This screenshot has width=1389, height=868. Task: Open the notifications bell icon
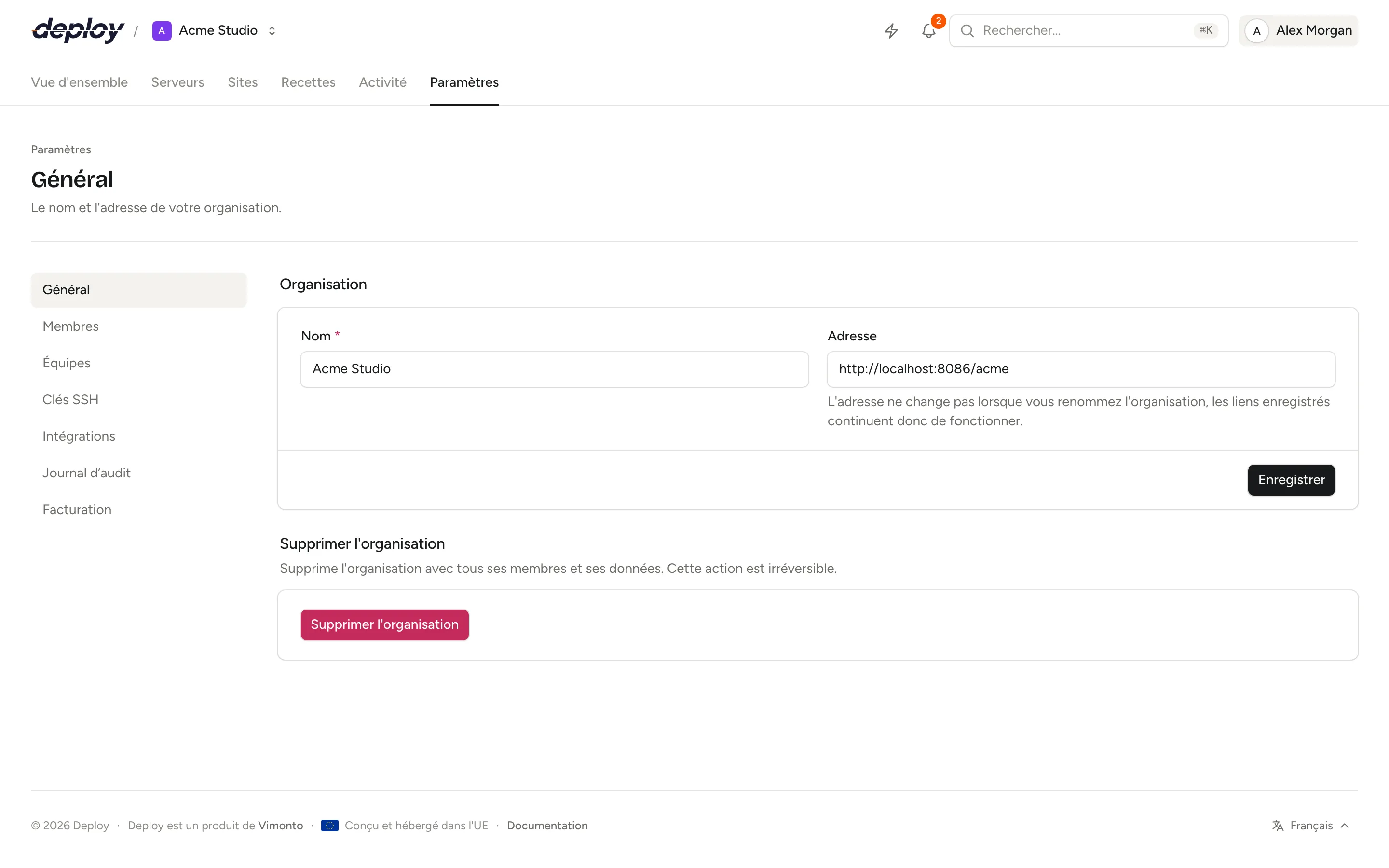929,30
